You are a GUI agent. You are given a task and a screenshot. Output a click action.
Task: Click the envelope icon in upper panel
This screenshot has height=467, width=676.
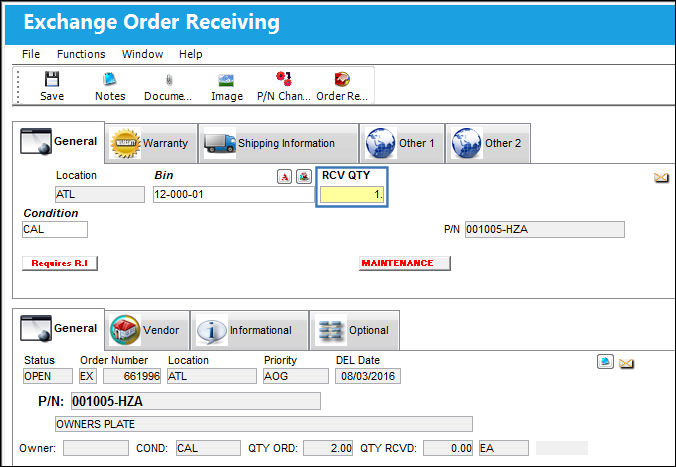(661, 177)
